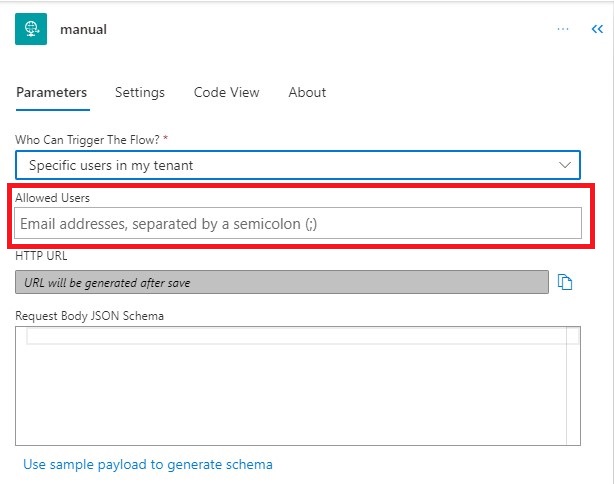Click the JSON schema editor vertical scrollbar
The image size is (614, 484).
click(x=573, y=390)
